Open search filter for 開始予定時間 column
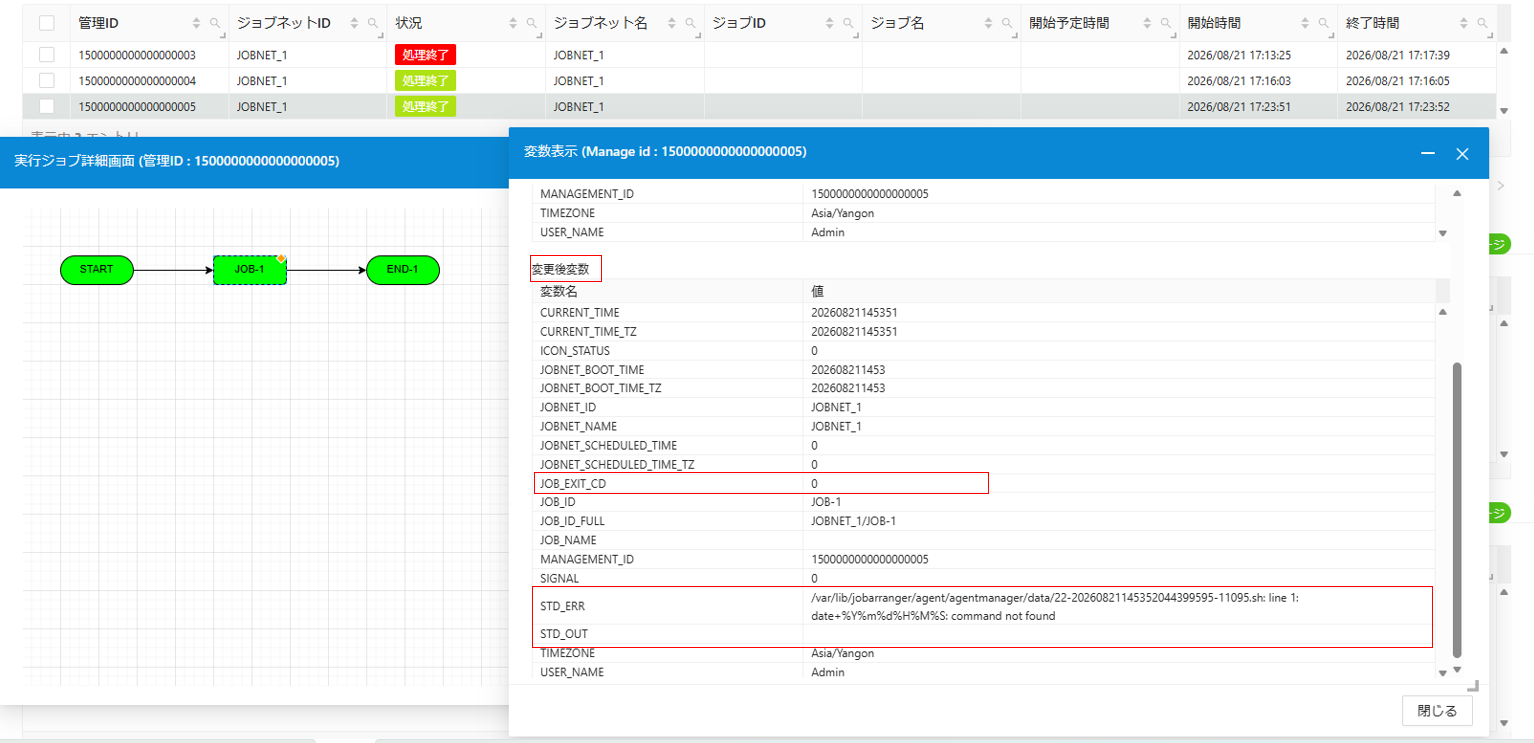Viewport: 1534px width, 743px height. tap(1164, 23)
